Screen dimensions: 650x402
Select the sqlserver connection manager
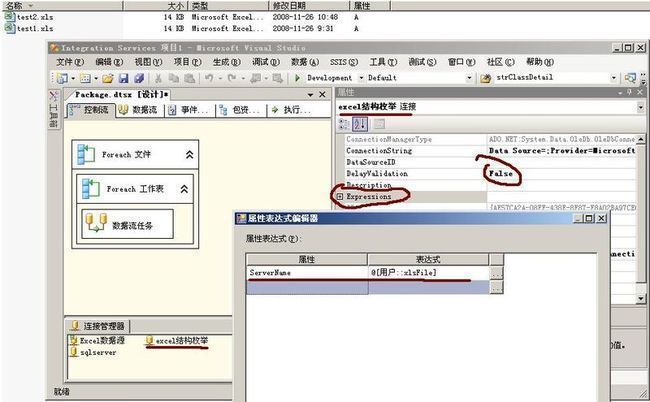click(93, 352)
